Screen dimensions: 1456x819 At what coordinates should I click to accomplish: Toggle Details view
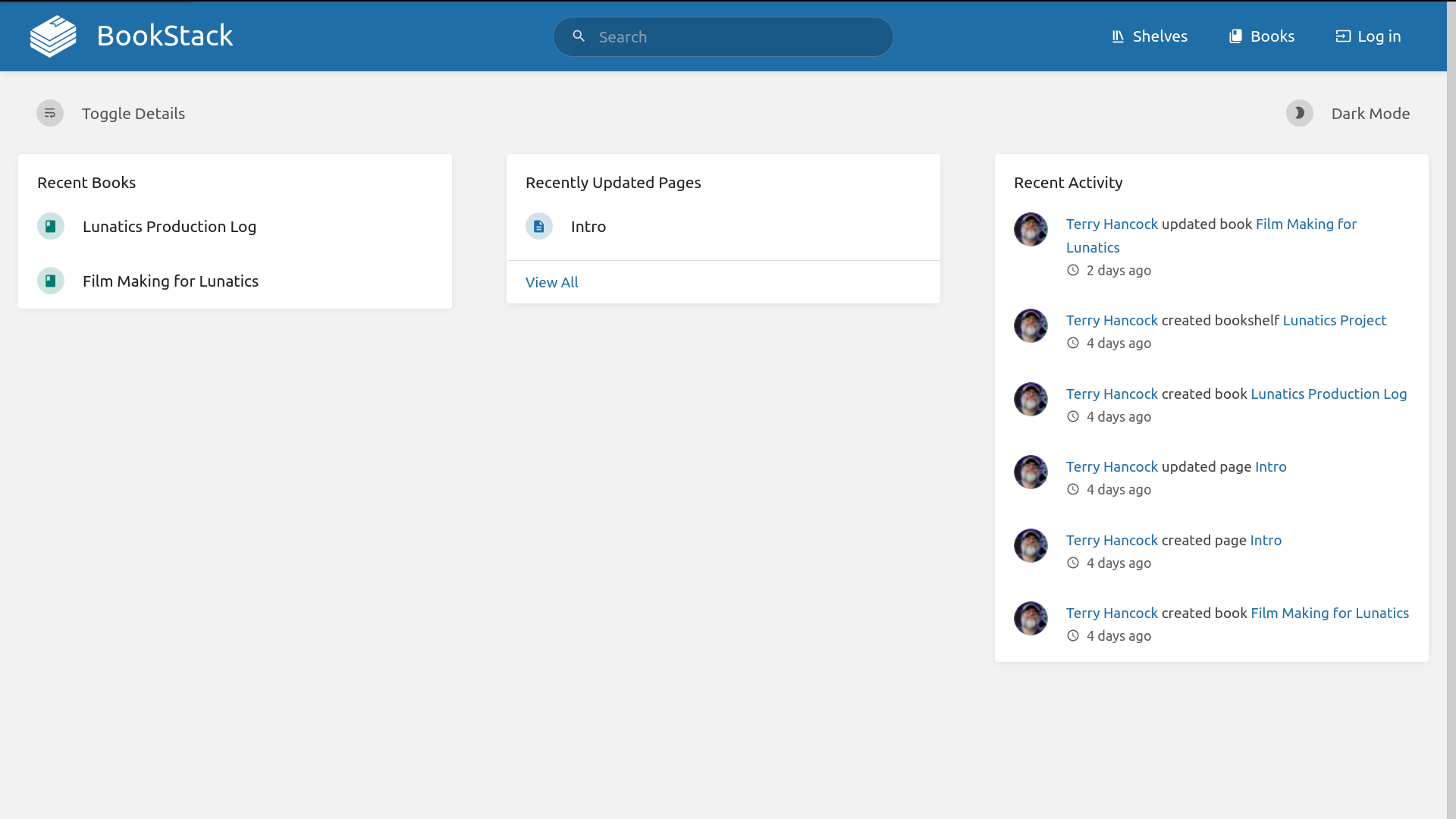coord(133,113)
